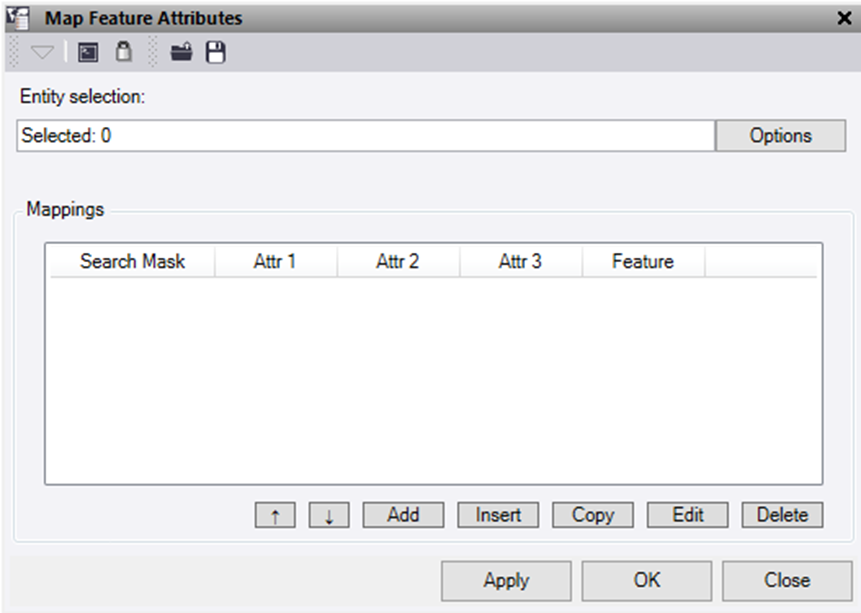Close the dialog using the X button
The width and height of the screenshot is (861, 613).
tap(843, 18)
